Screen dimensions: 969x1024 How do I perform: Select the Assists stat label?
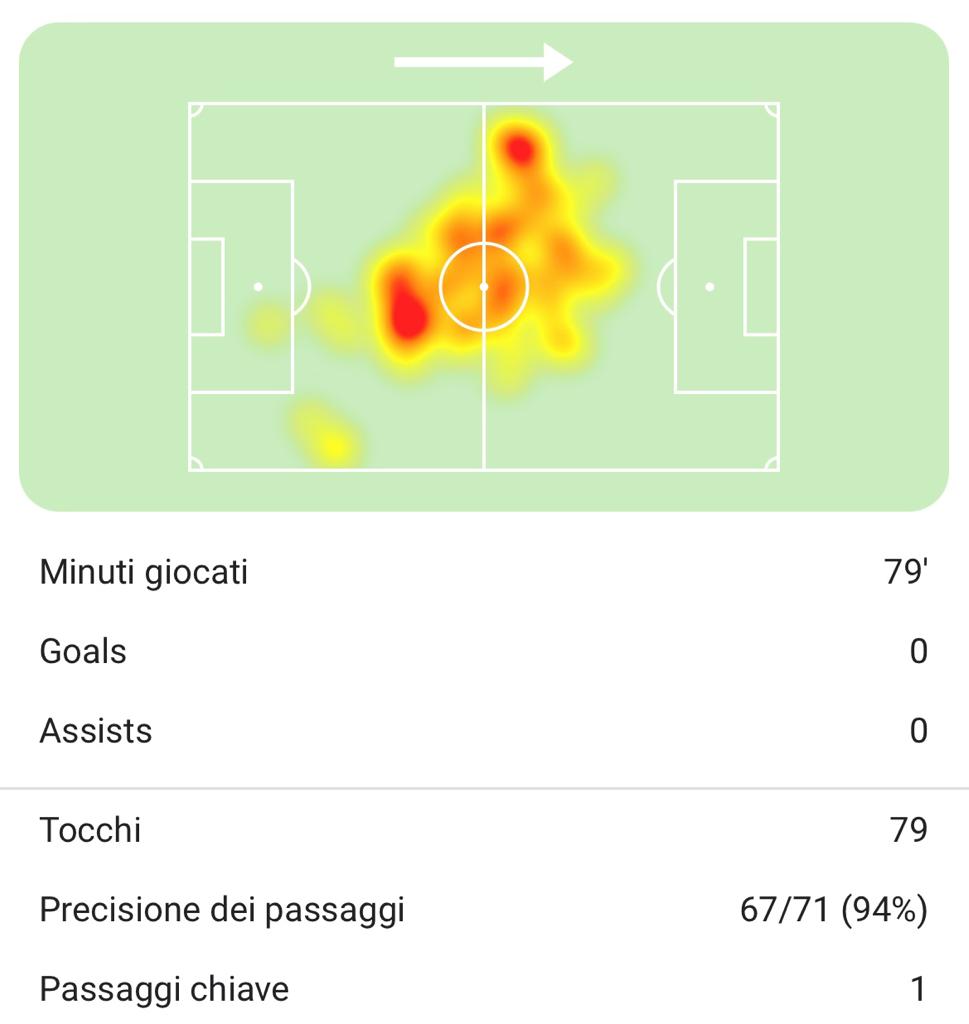coord(96,731)
